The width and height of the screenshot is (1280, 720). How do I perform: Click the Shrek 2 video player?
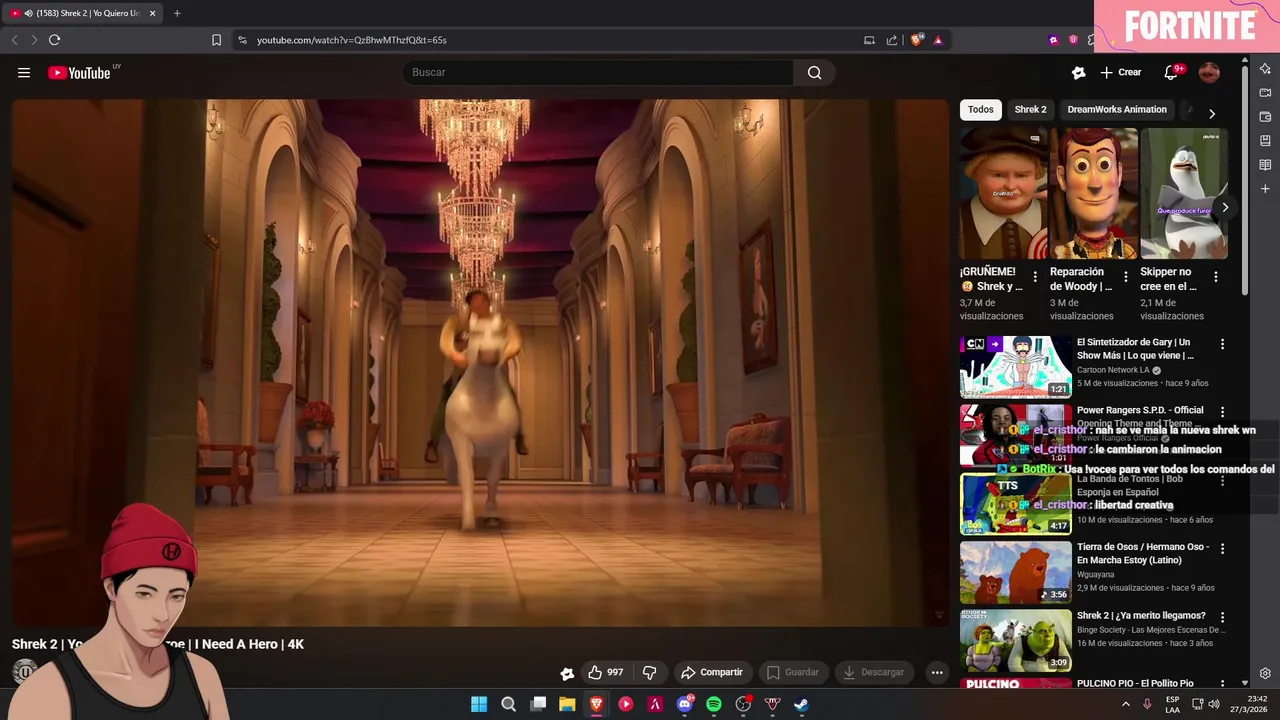coord(480,362)
